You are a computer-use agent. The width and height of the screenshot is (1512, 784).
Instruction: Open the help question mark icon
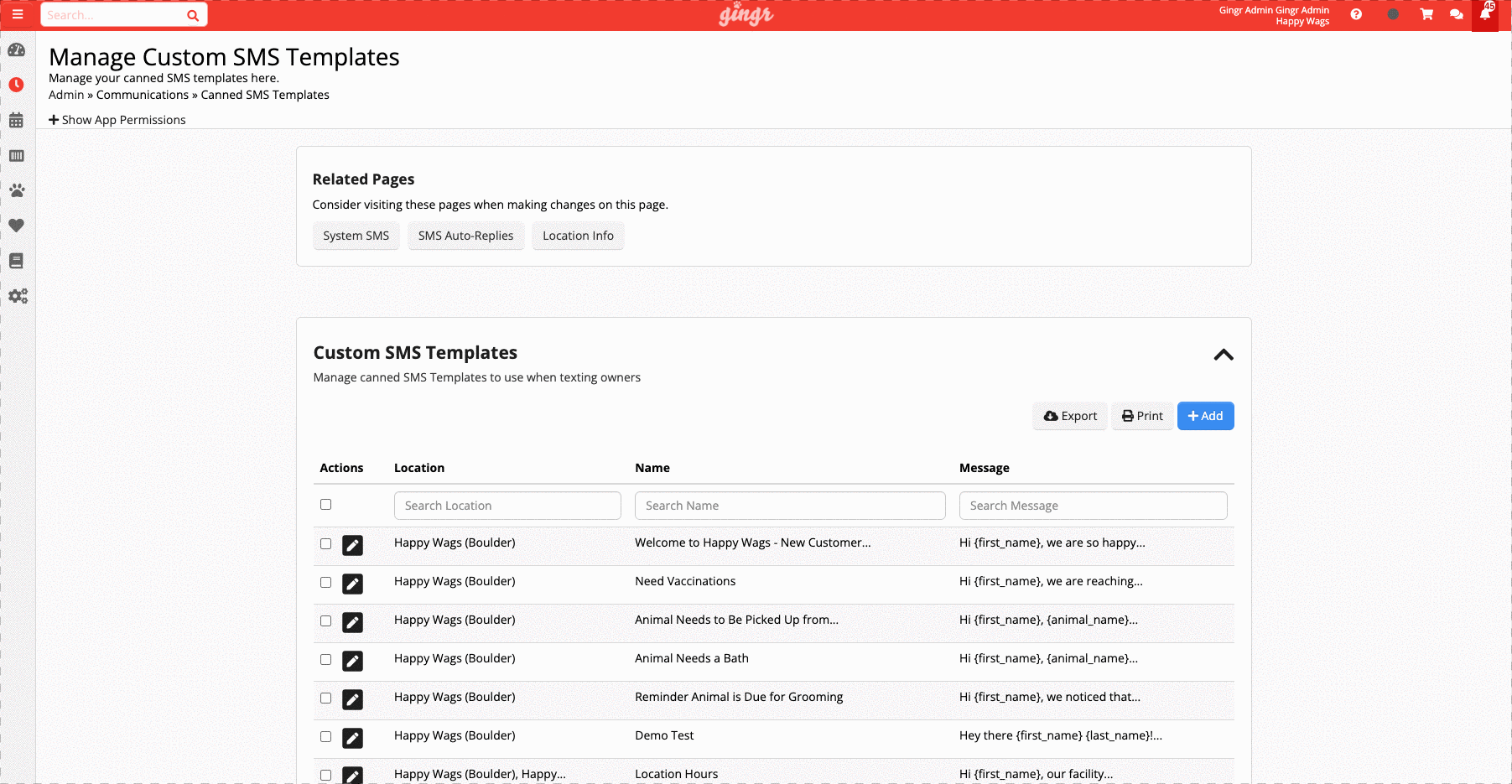(1356, 14)
